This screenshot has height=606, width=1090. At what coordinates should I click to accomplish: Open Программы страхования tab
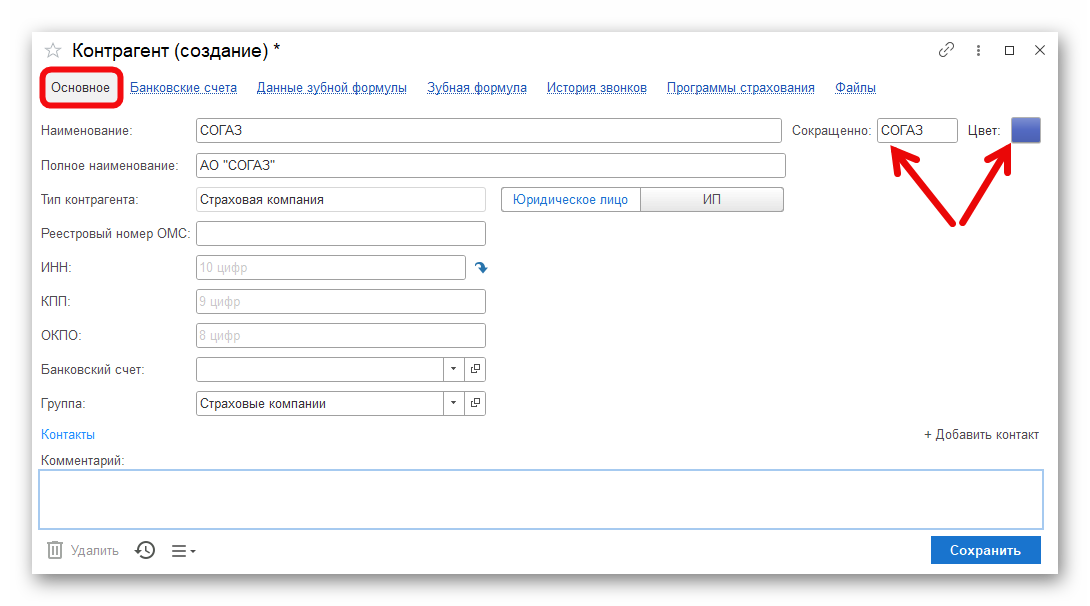pyautogui.click(x=741, y=88)
